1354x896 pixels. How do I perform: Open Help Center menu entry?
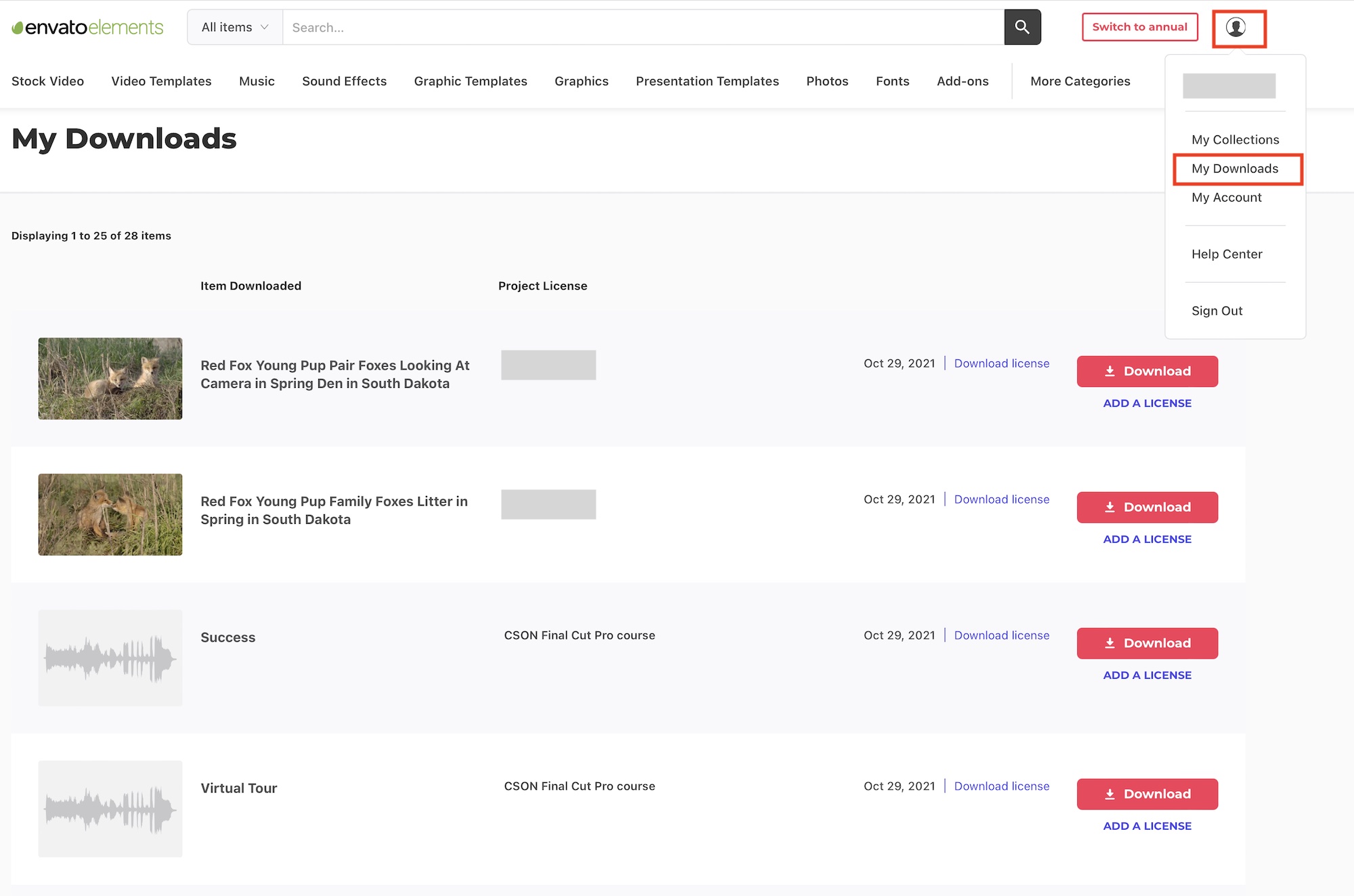(1226, 254)
